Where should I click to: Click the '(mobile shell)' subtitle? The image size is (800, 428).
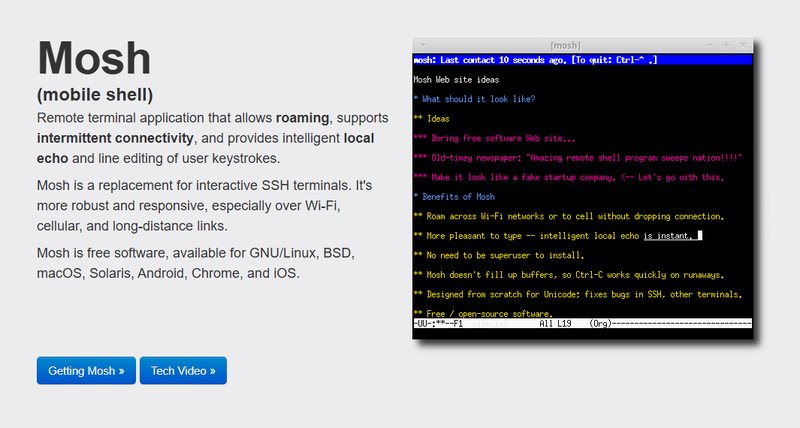pos(95,96)
